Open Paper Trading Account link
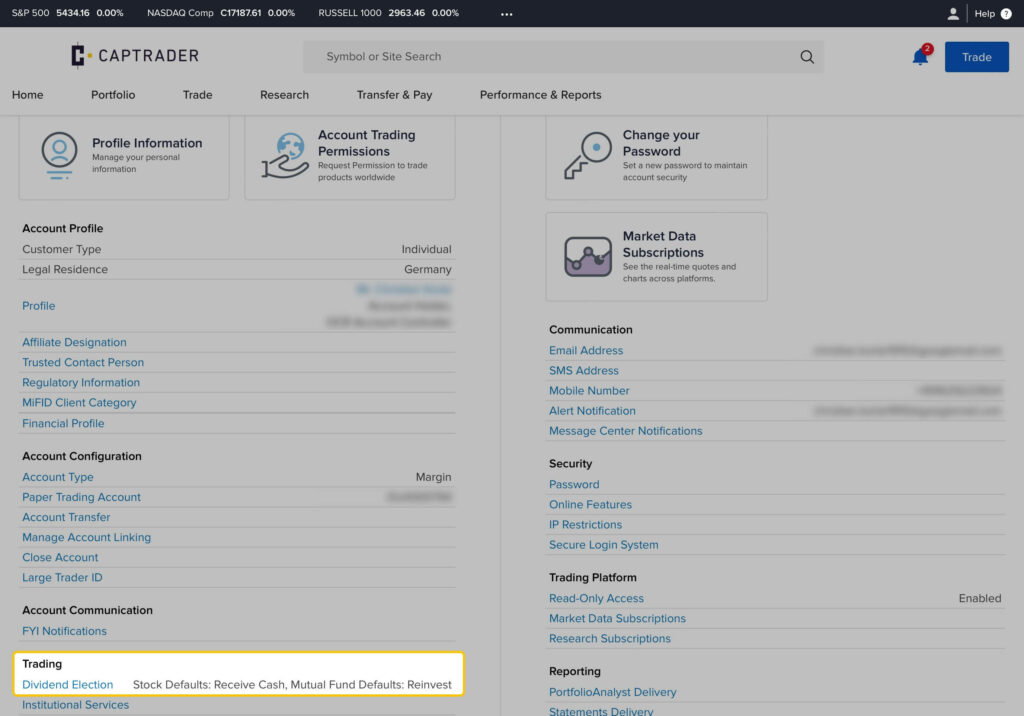Screen dimensions: 1024x716 click(81, 497)
